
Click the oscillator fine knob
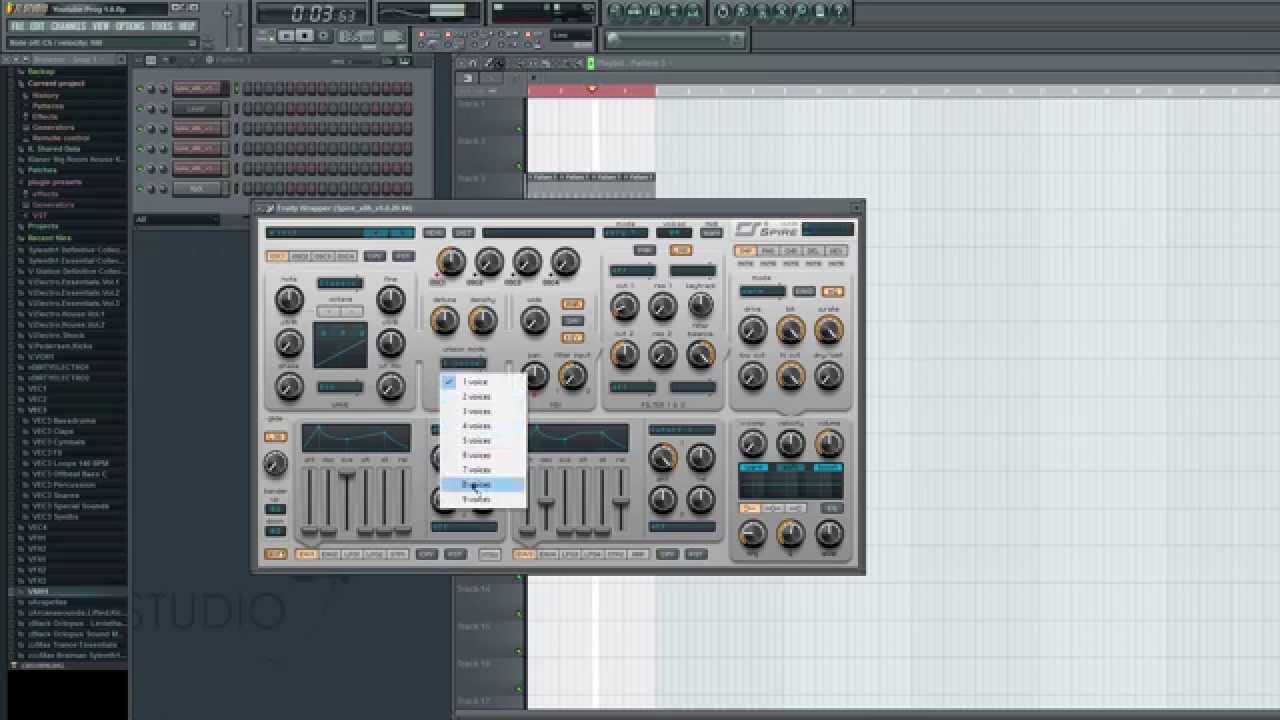391,299
